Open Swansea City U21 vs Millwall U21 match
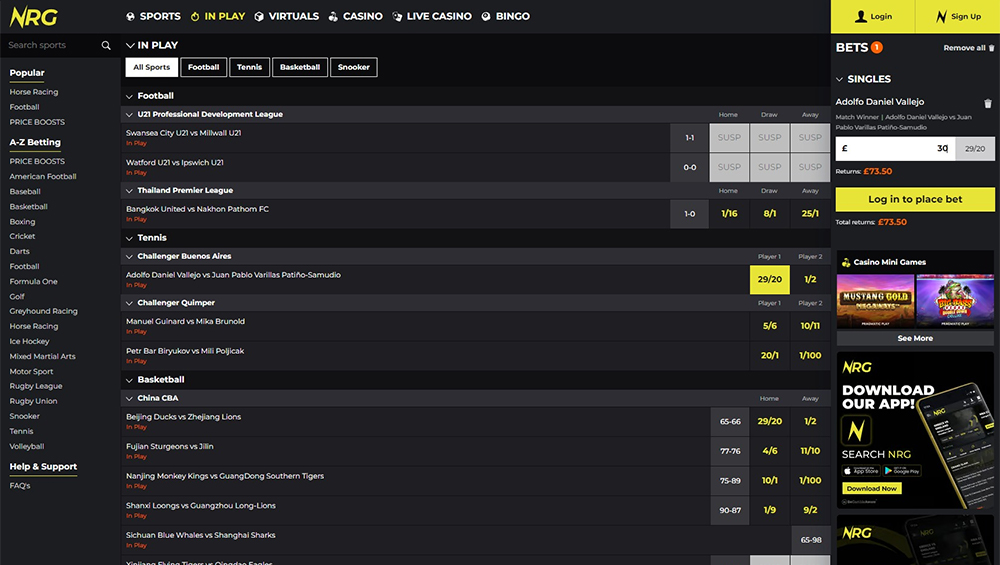Screen dimensions: 1000x565 point(184,133)
